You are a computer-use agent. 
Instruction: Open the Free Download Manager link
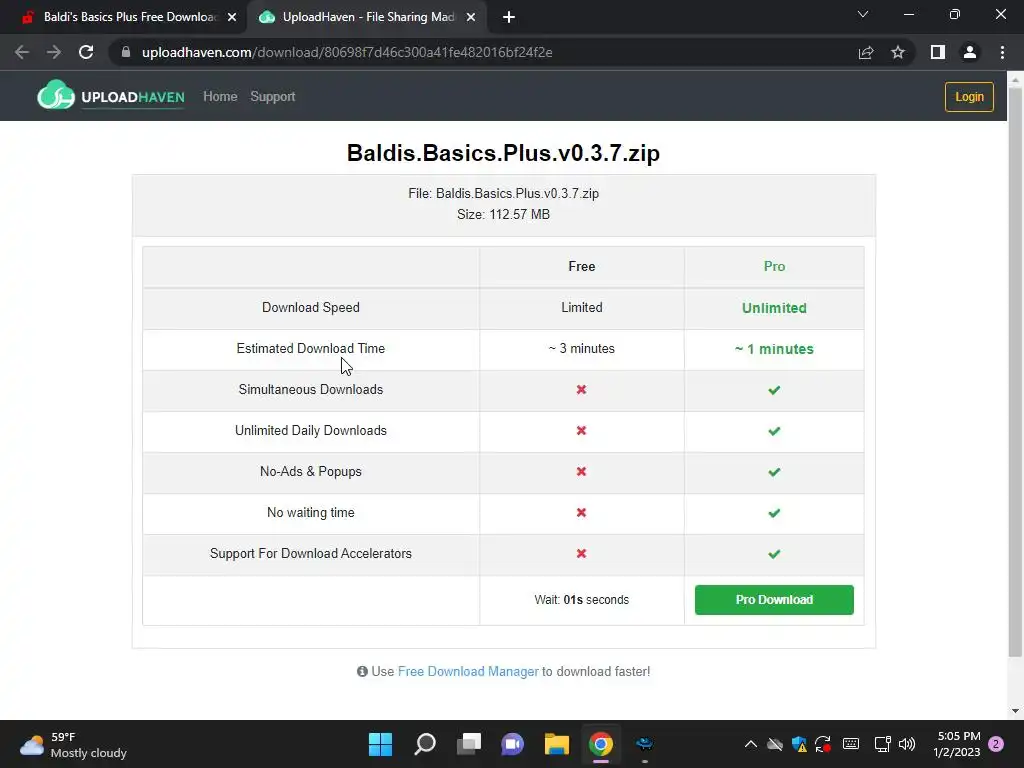[468, 671]
